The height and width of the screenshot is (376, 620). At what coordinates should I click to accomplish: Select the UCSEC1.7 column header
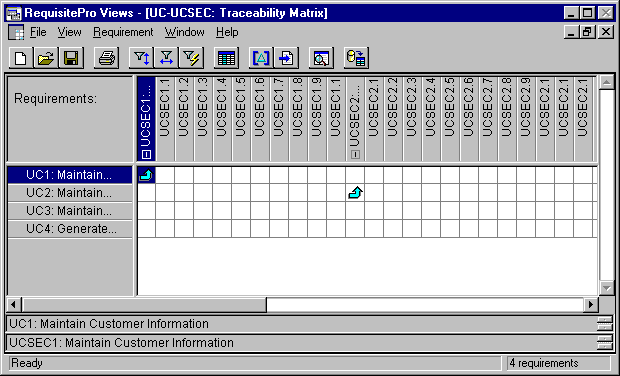pos(279,119)
